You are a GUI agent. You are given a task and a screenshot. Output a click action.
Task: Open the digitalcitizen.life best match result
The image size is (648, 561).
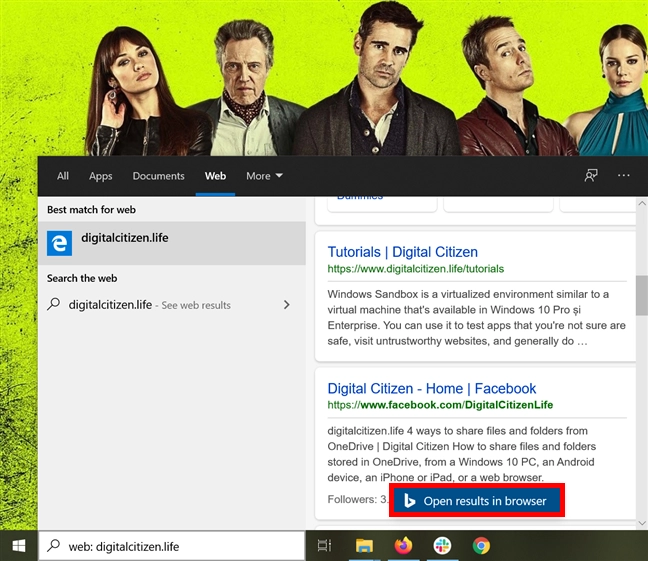(172, 243)
